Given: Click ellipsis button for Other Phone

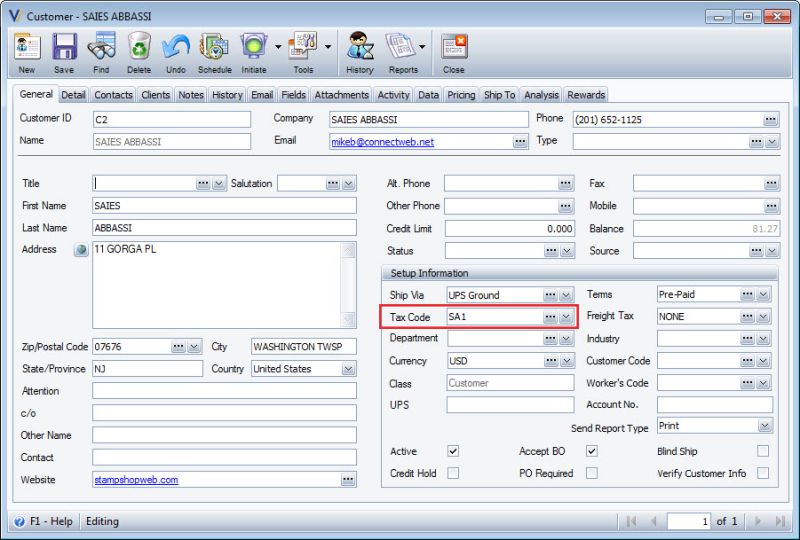Looking at the screenshot, I should 565,206.
